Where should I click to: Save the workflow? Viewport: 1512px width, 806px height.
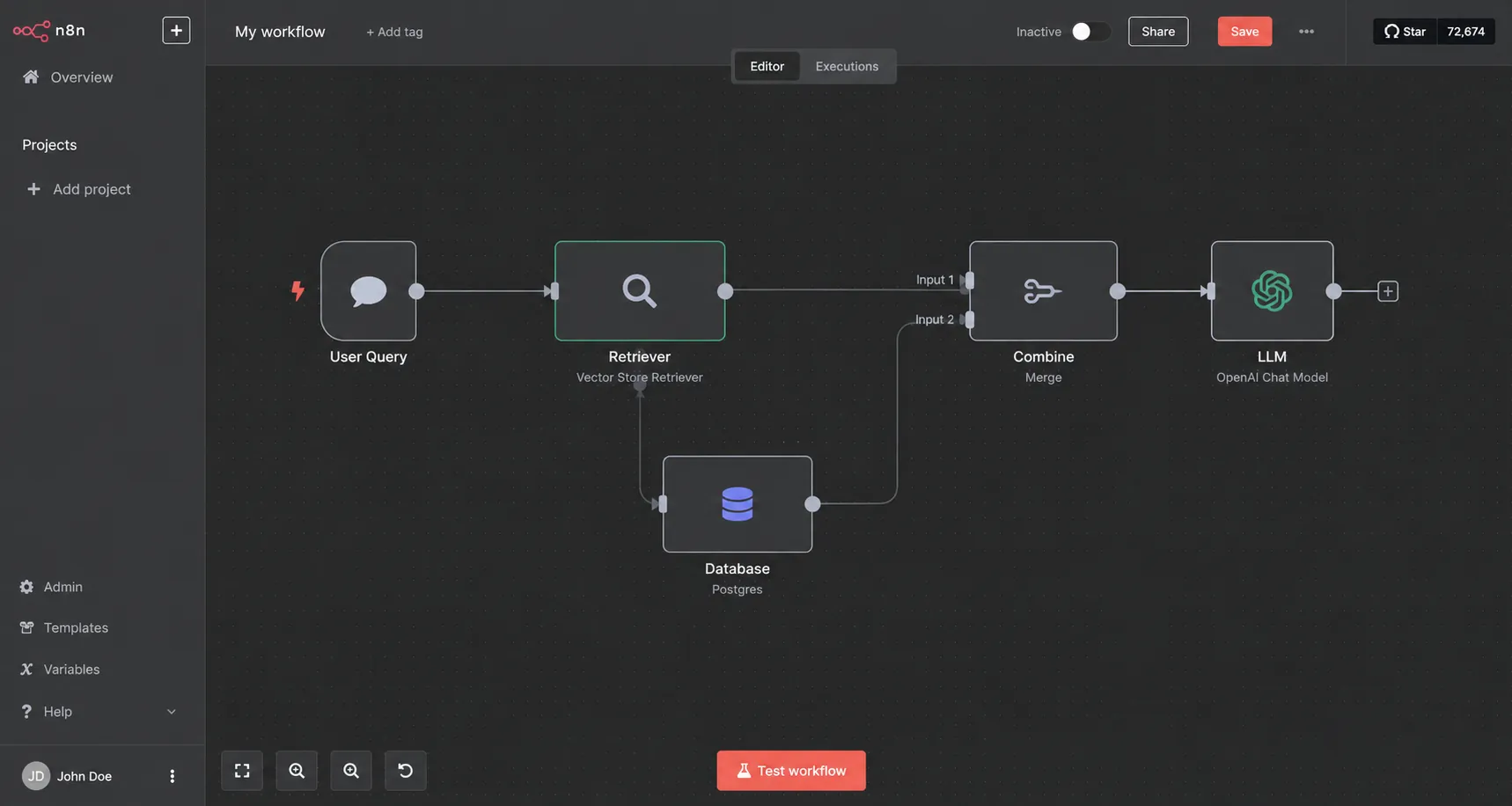click(x=1244, y=32)
